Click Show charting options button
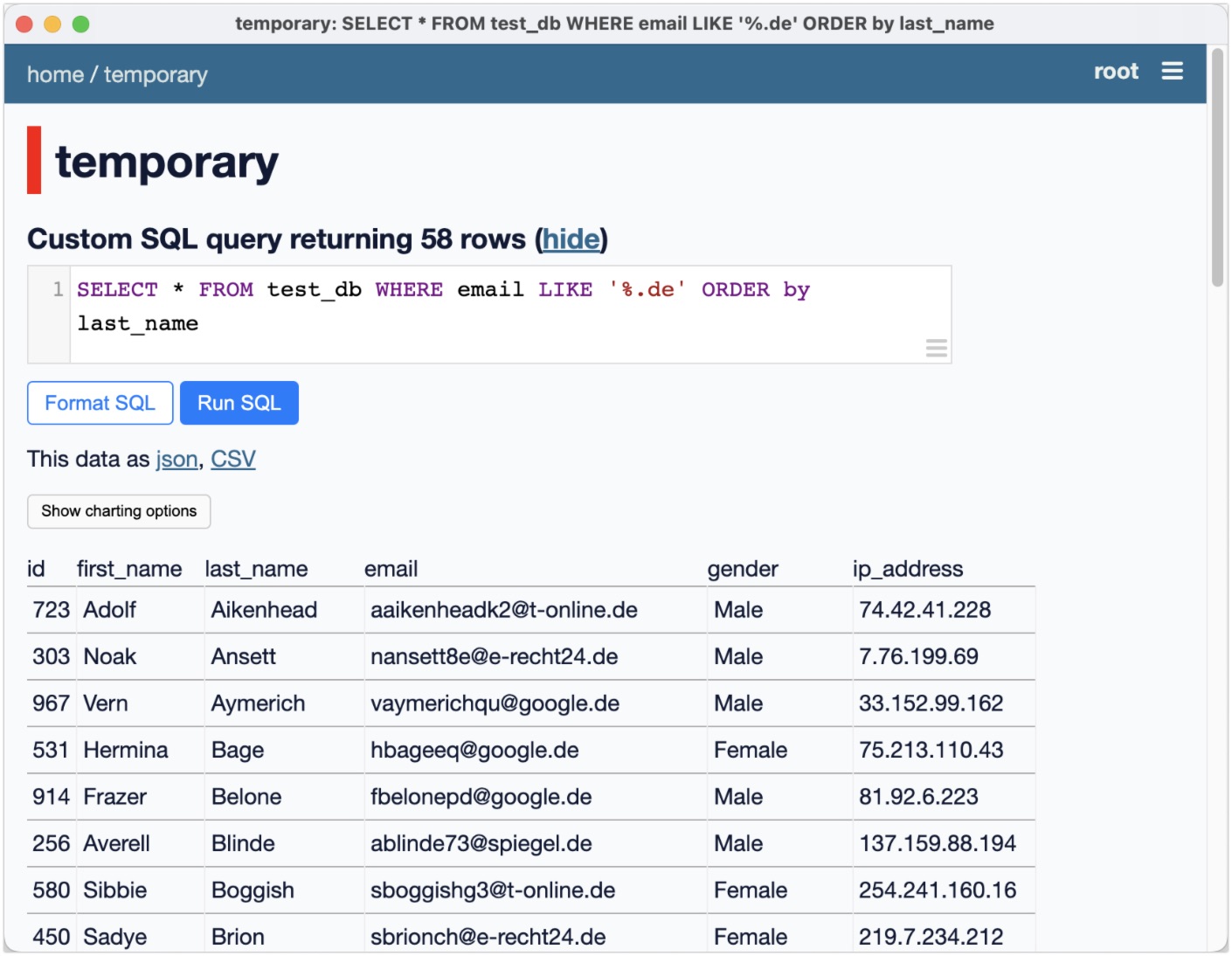This screenshot has width=1232, height=956. point(119,511)
